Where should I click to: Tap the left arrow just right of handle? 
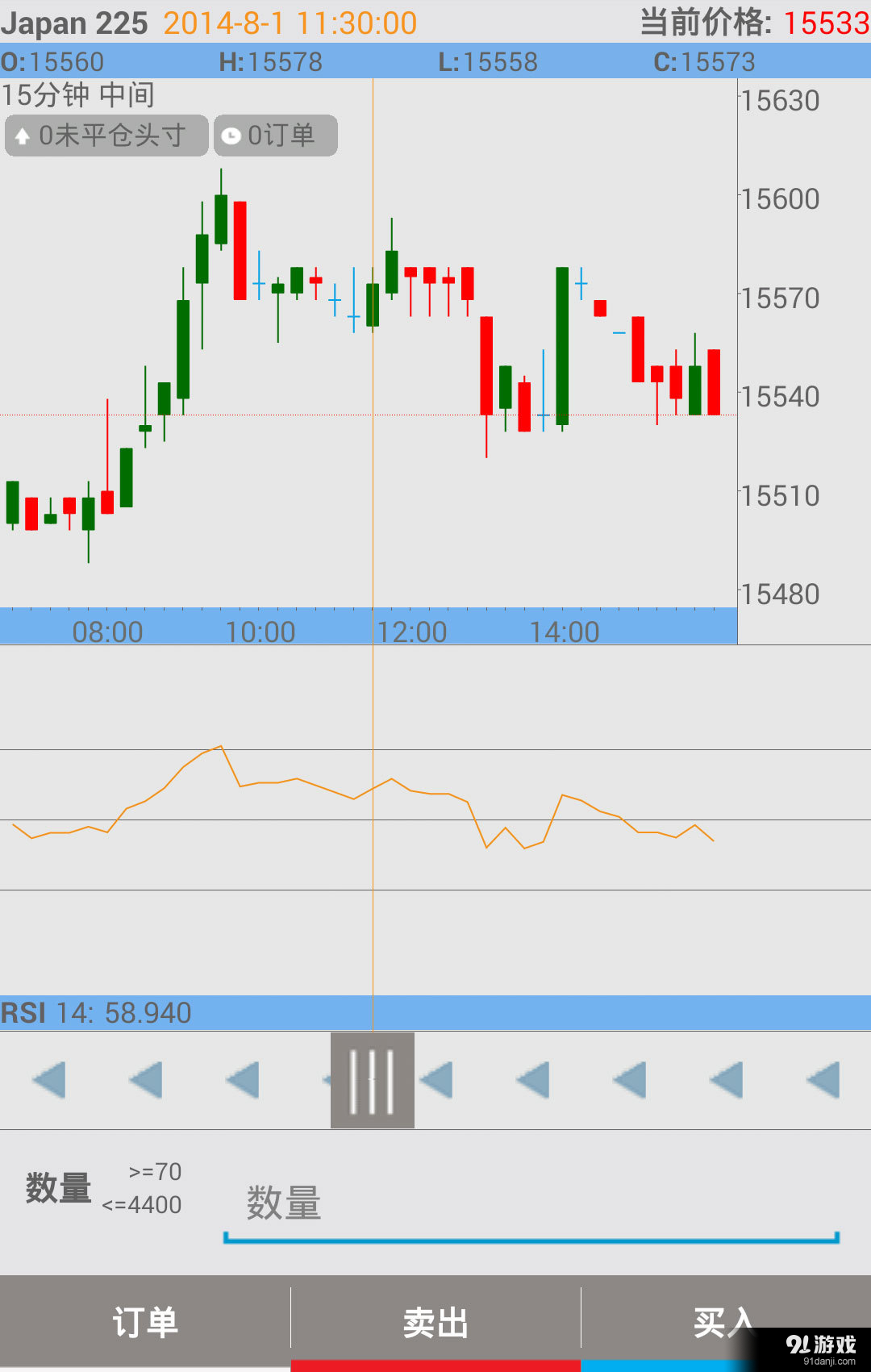click(x=435, y=1080)
